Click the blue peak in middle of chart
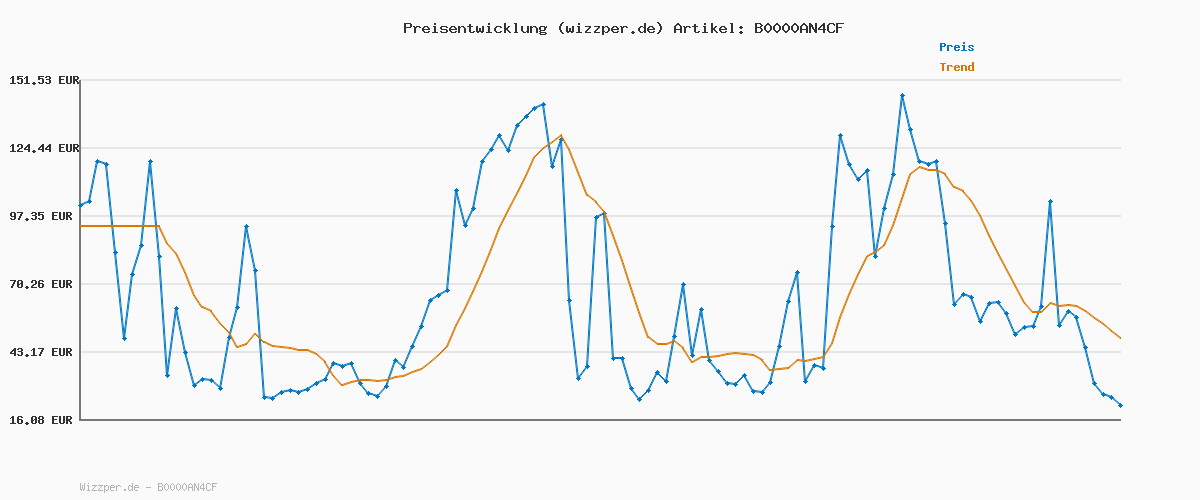The image size is (1200, 500). [x=543, y=104]
